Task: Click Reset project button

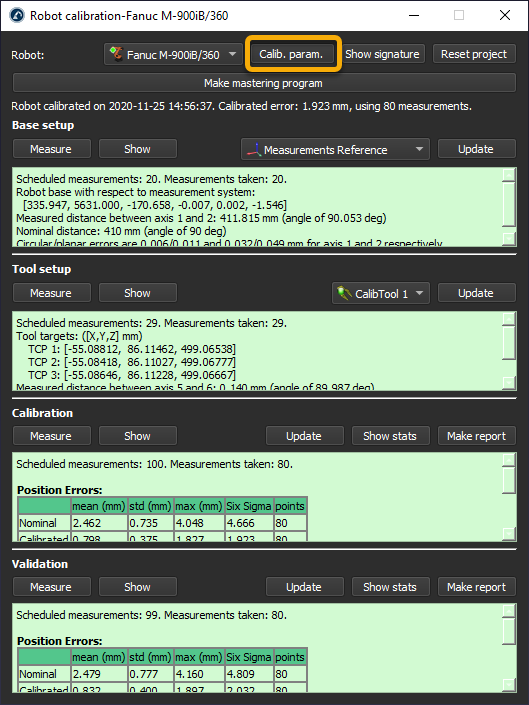Action: [x=474, y=54]
